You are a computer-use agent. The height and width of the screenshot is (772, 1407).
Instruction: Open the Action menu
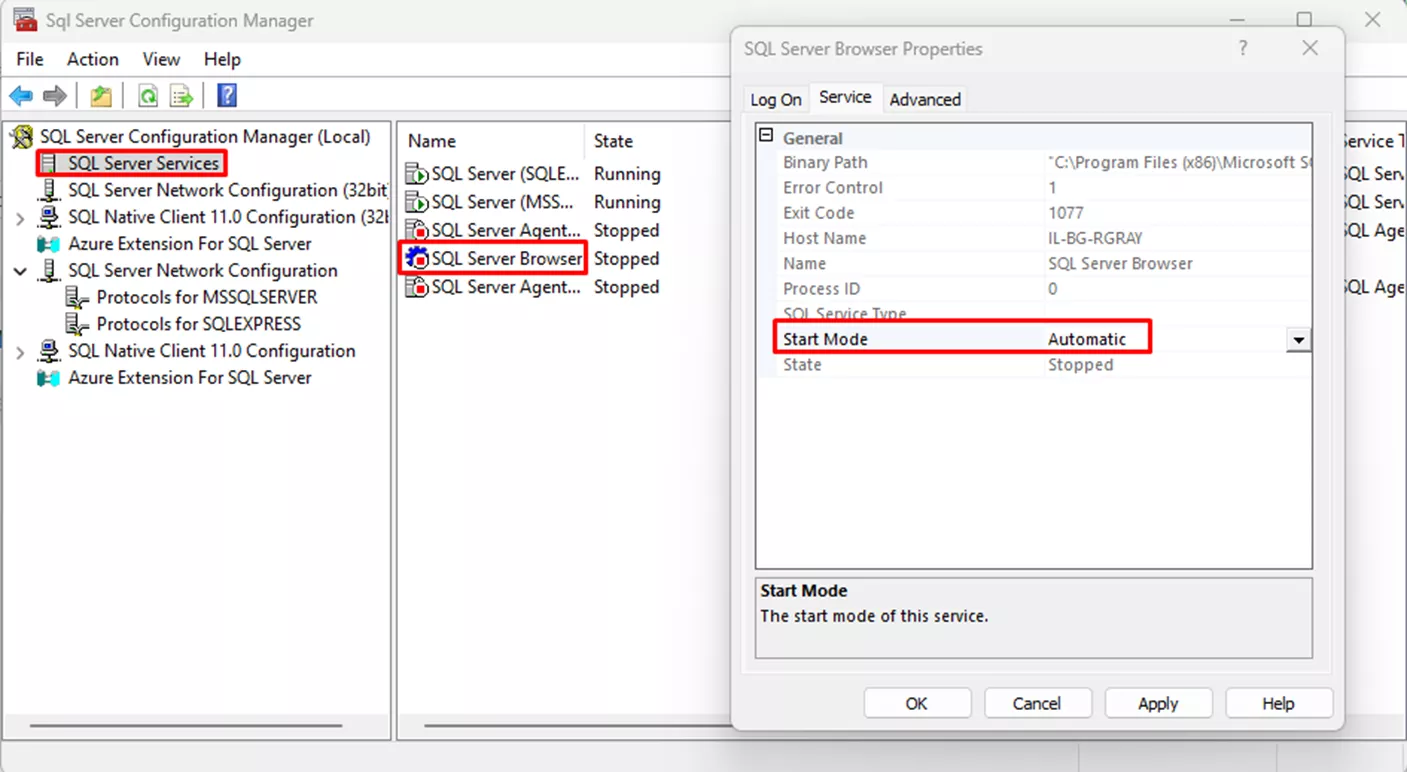[x=93, y=60]
